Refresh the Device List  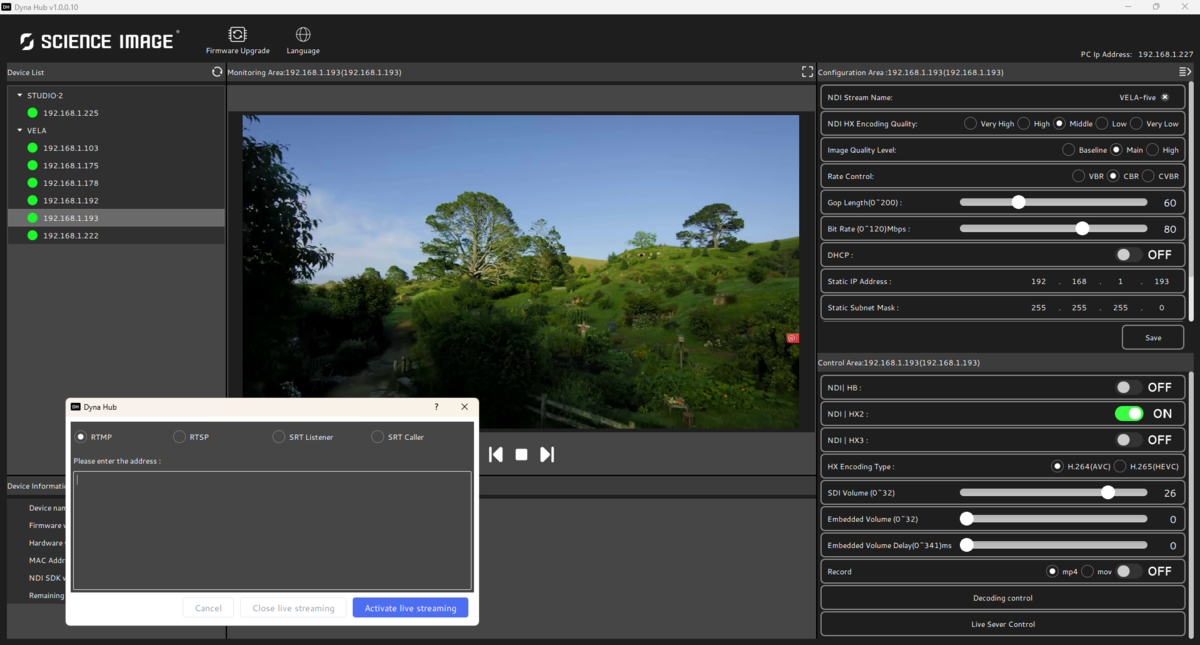point(217,72)
